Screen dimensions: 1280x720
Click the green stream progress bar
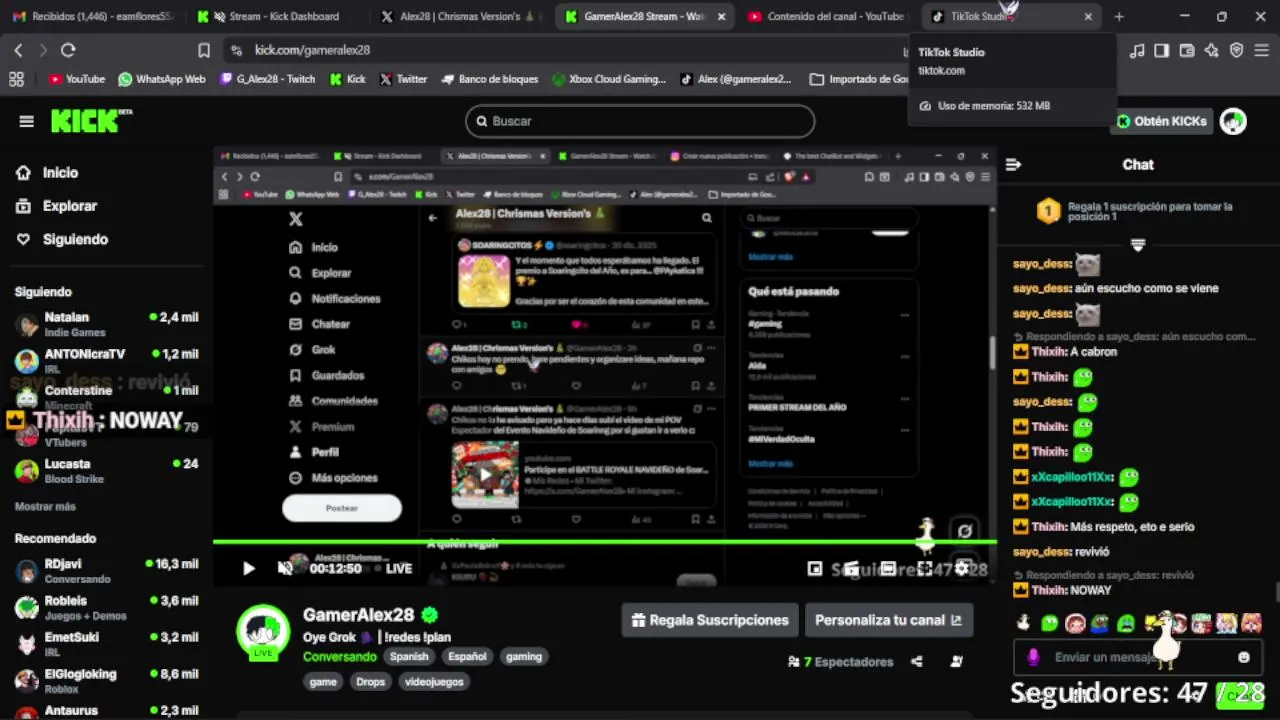pos(605,542)
